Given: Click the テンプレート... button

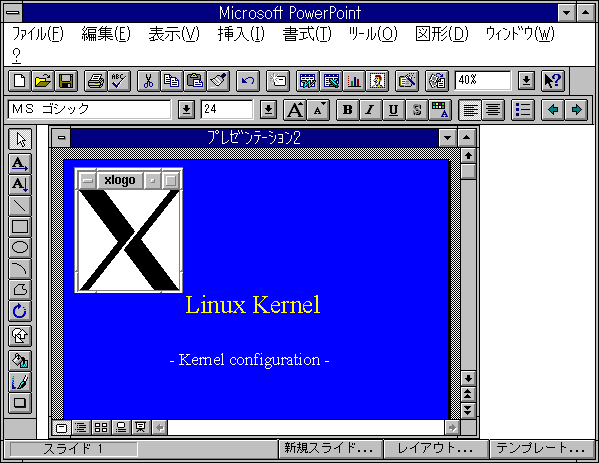Looking at the screenshot, I should (x=542, y=448).
